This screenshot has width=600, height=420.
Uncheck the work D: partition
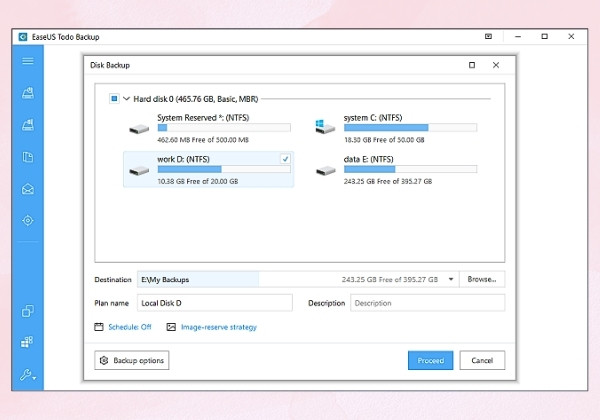click(x=285, y=159)
